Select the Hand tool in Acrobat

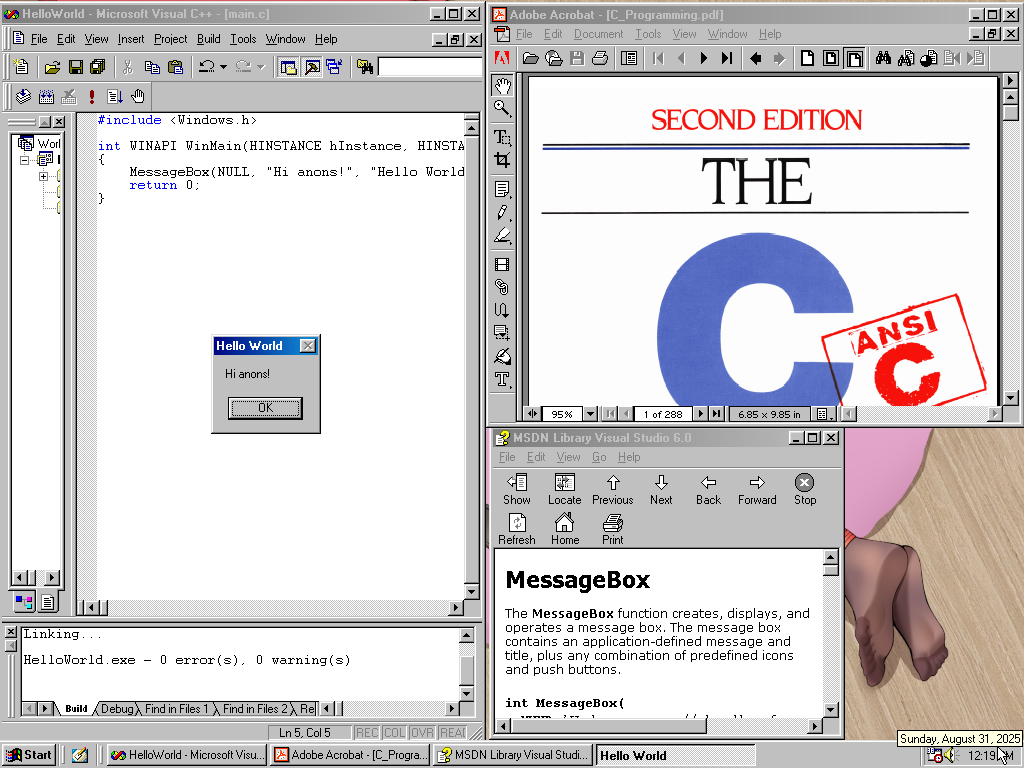[502, 86]
